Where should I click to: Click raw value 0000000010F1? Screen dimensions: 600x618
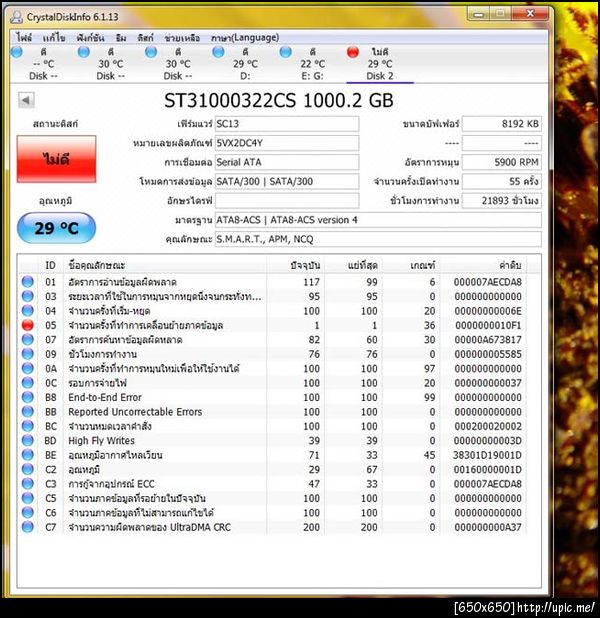488,325
